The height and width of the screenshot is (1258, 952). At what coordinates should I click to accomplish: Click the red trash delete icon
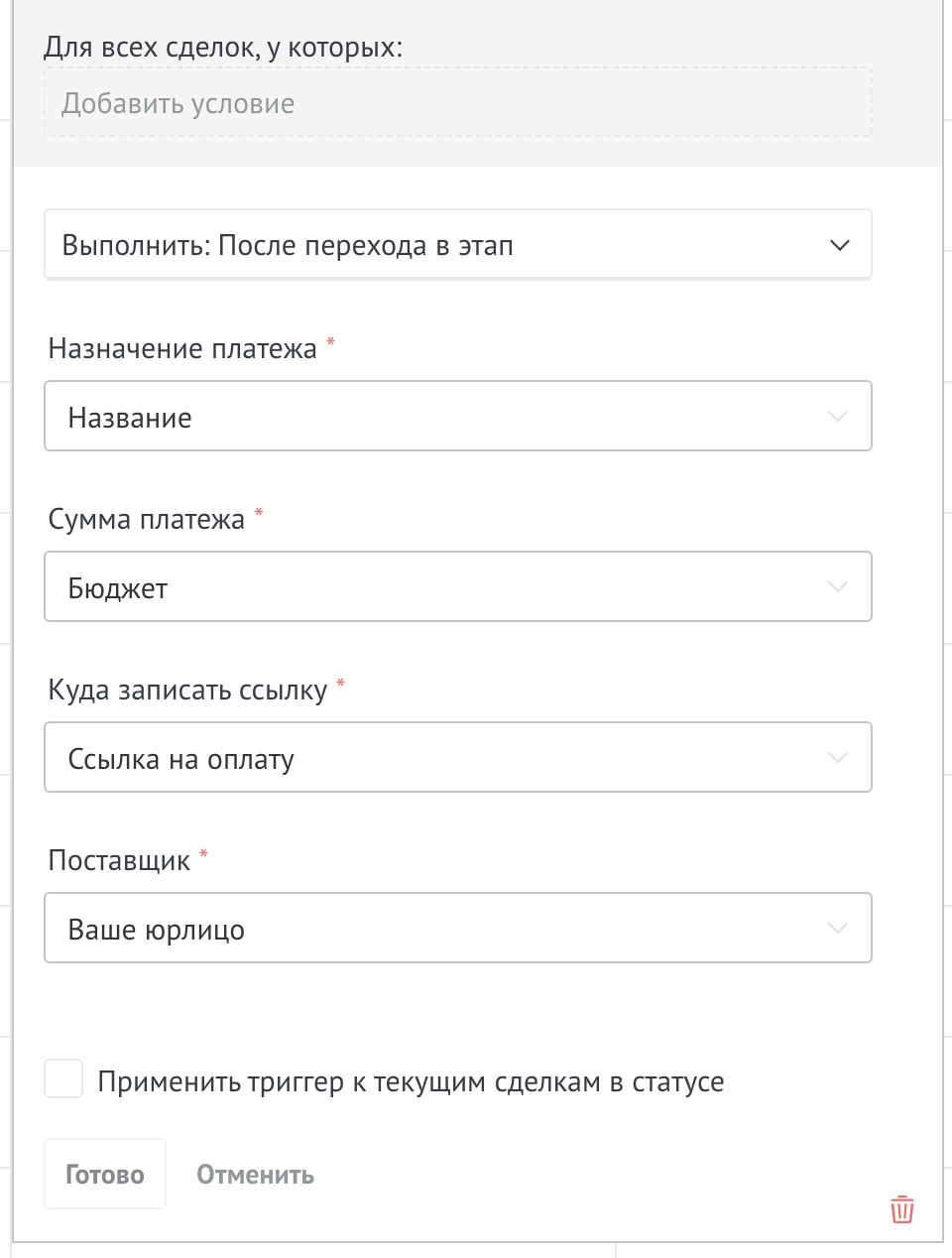click(901, 1209)
